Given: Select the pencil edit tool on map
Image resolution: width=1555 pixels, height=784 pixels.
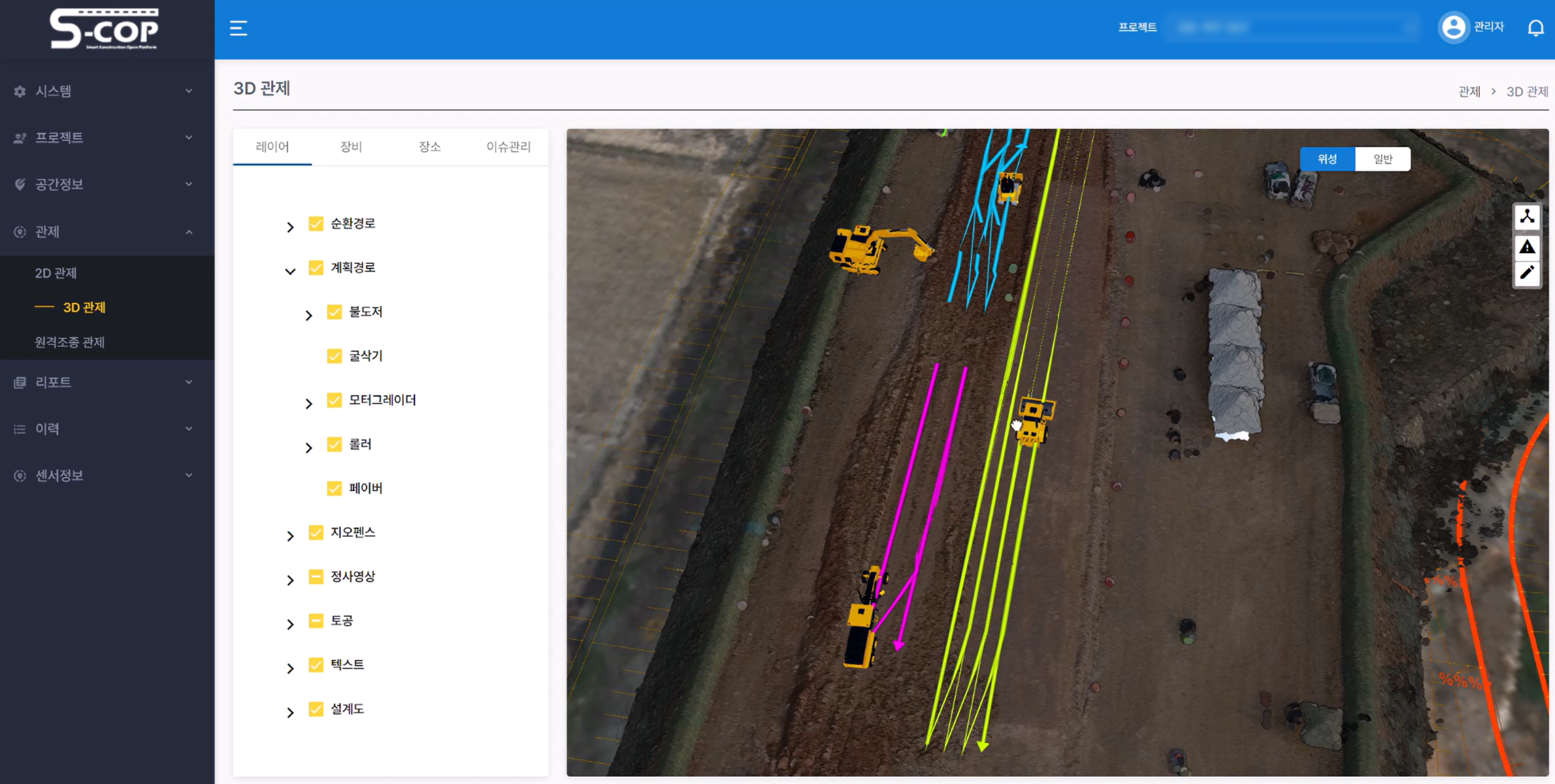Looking at the screenshot, I should tap(1527, 273).
